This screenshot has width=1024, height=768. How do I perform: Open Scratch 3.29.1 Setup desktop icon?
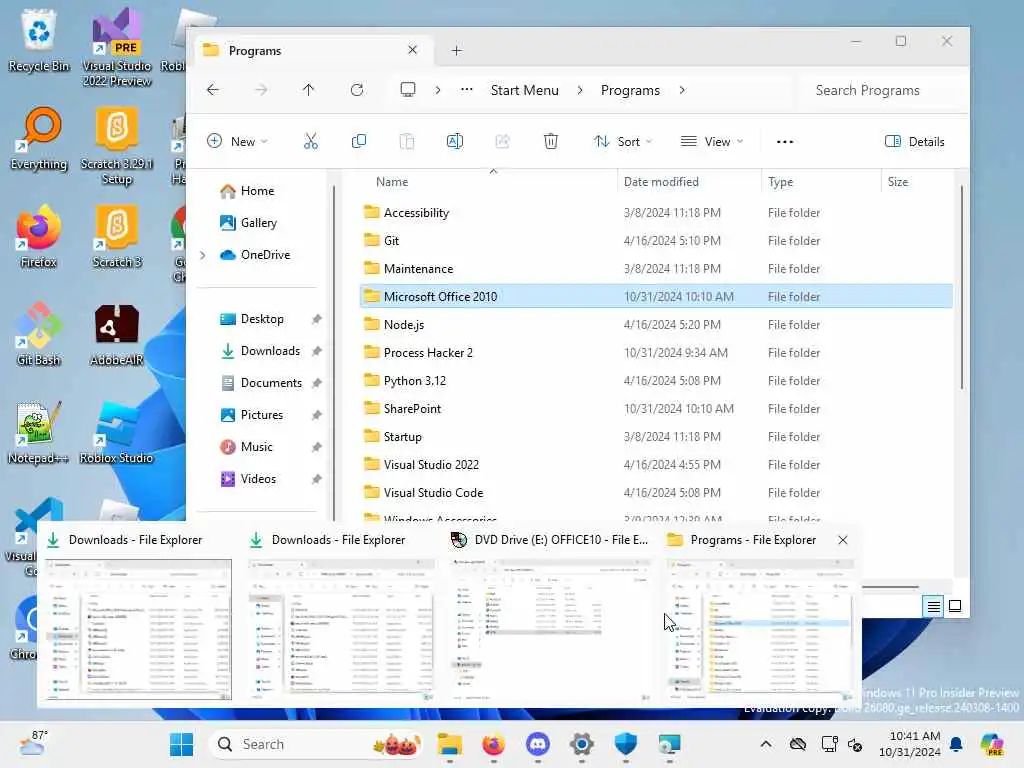[x=117, y=146]
